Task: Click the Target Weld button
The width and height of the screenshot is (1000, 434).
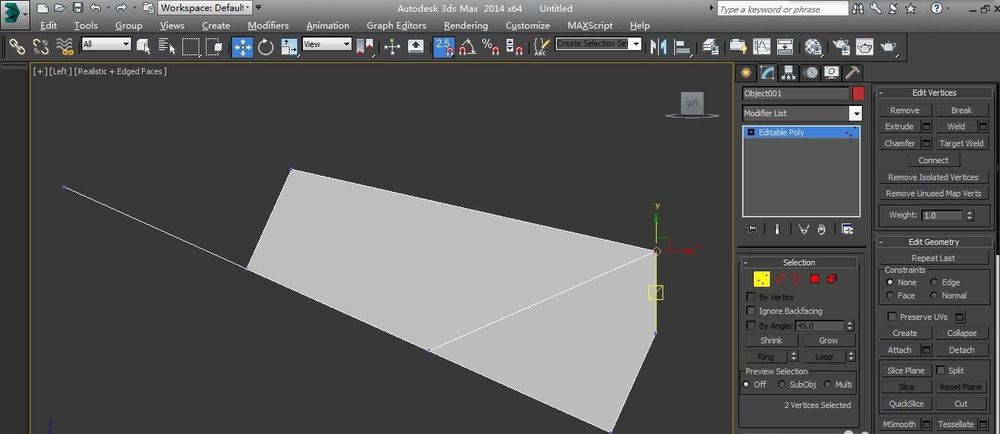Action: click(x=960, y=143)
